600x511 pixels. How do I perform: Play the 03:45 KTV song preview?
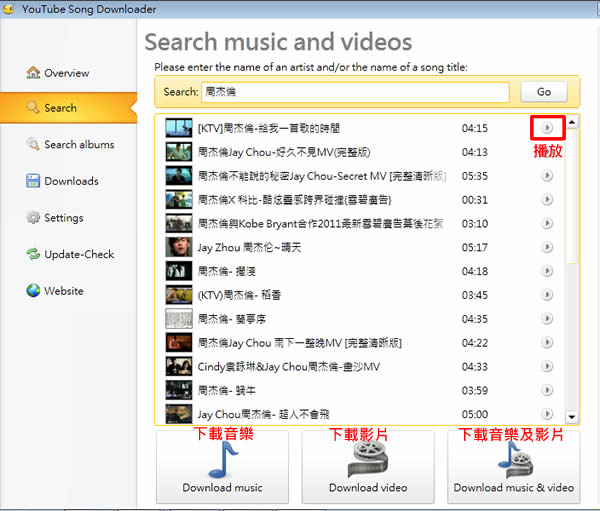click(547, 295)
